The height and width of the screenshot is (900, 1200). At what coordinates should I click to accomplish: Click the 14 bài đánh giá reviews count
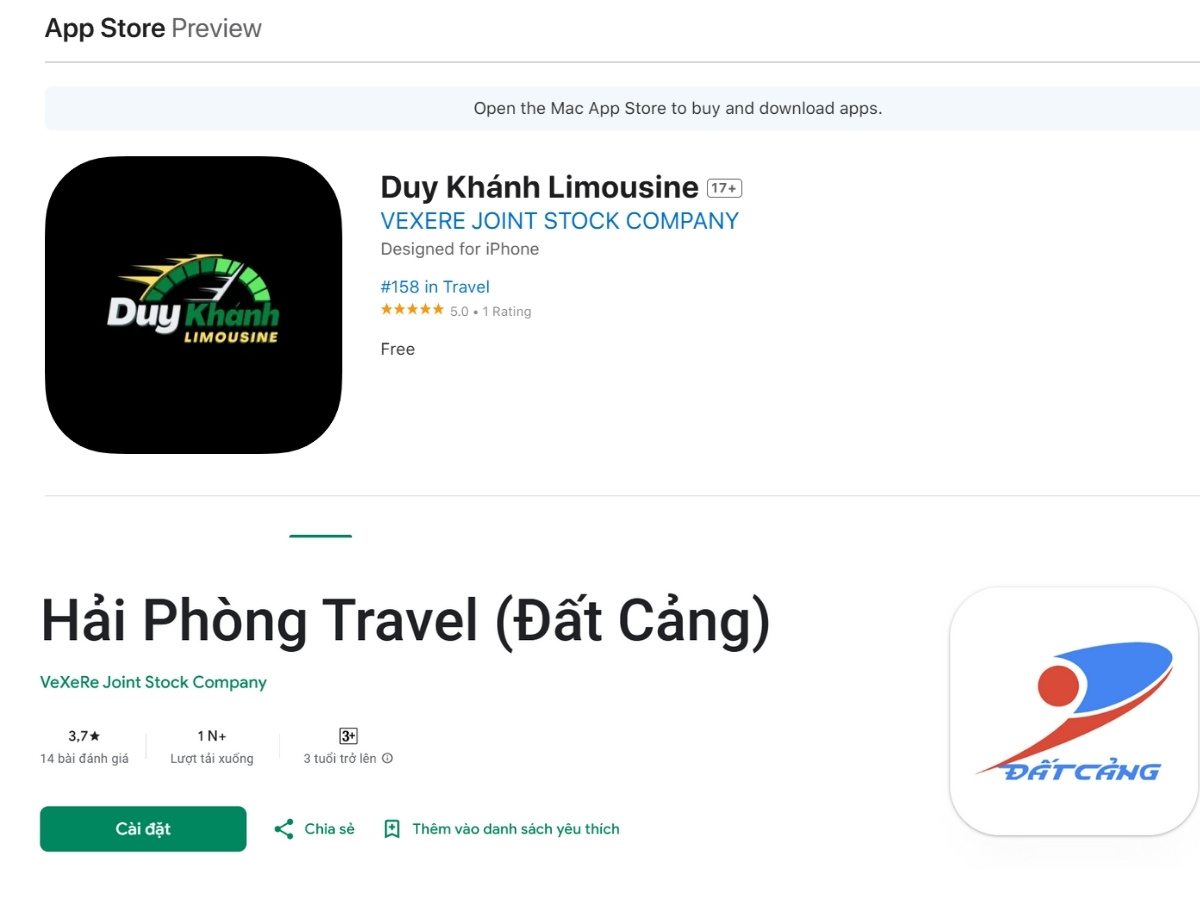pos(84,759)
